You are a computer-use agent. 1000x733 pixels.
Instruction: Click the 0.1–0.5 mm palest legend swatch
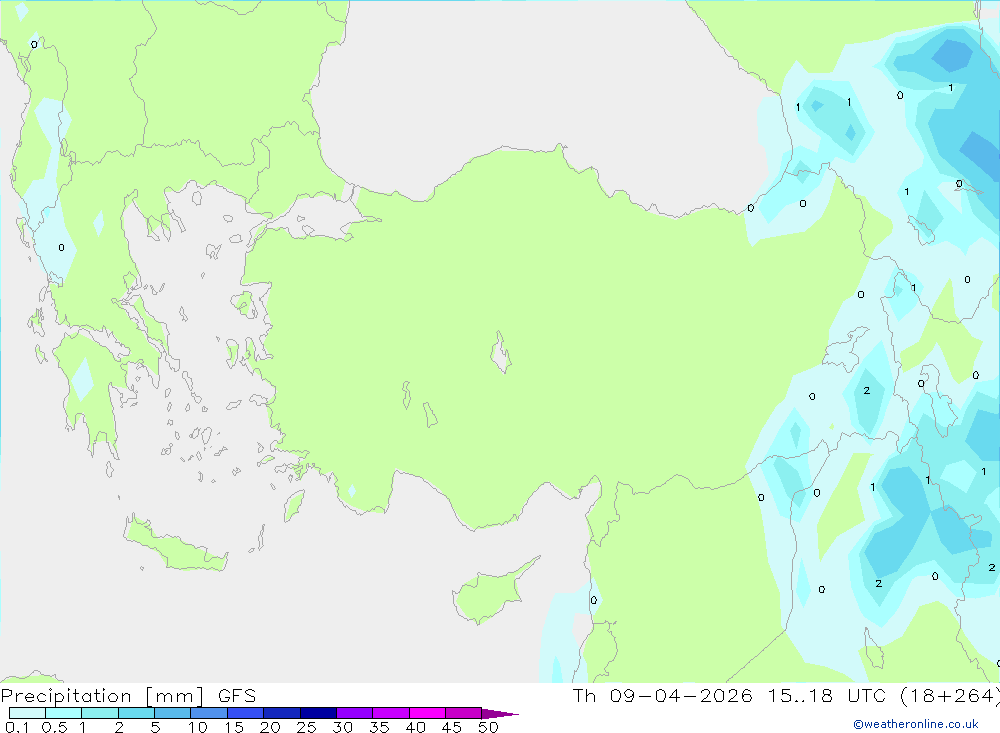(x=27, y=713)
